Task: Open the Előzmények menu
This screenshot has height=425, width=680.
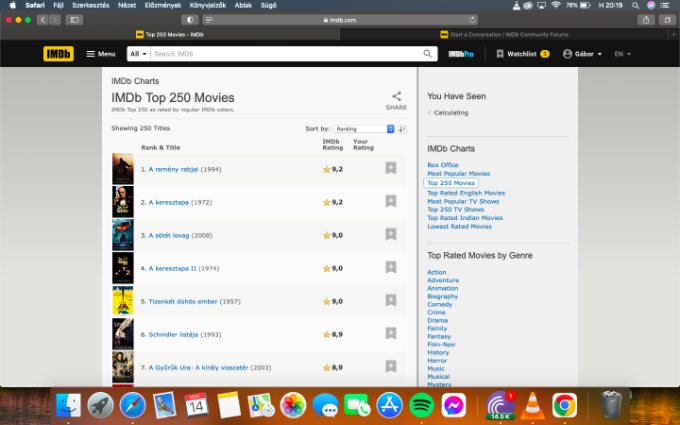Action: pos(163,5)
